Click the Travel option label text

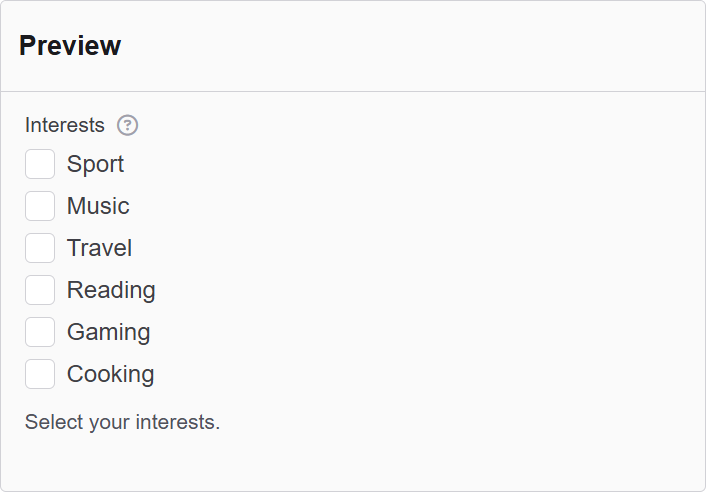(99, 248)
